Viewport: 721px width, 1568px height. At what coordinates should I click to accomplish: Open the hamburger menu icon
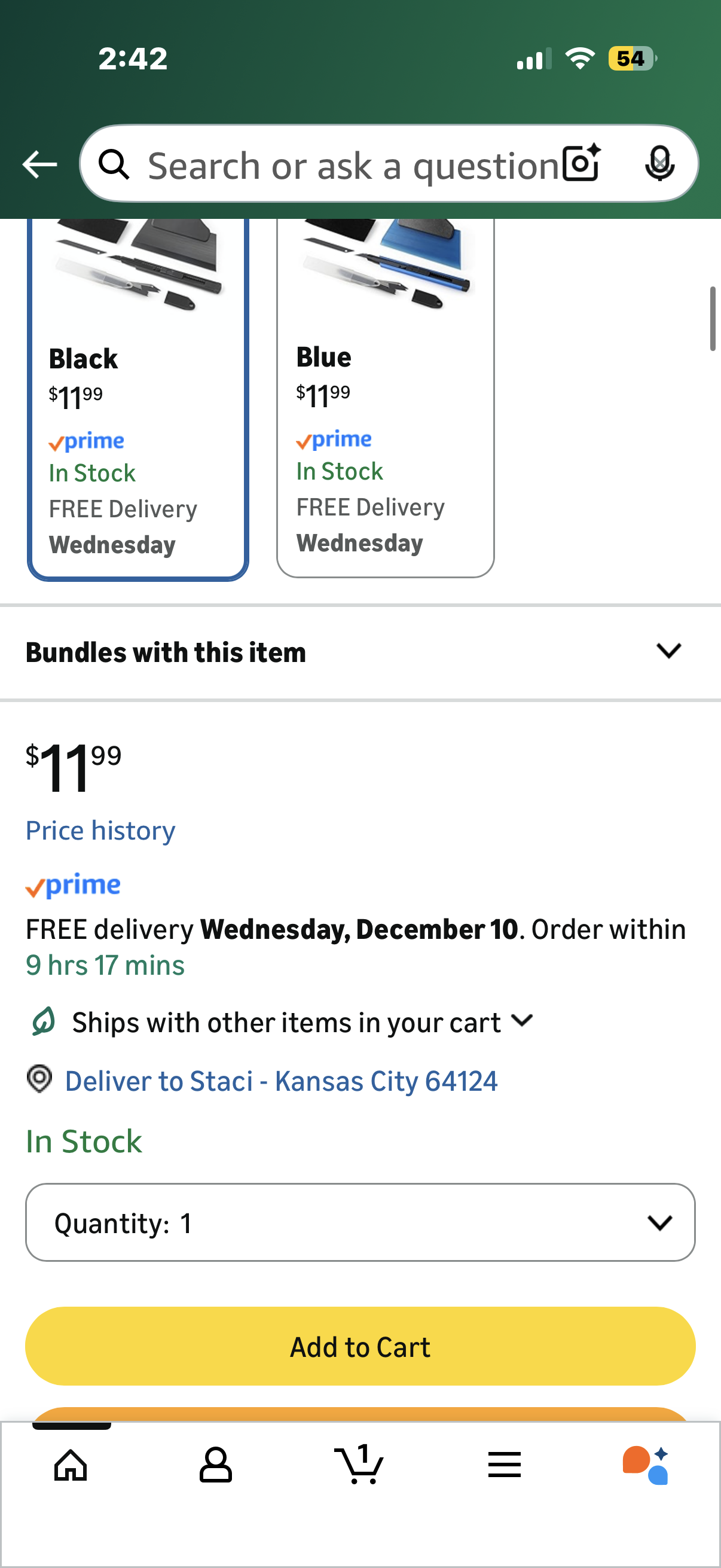click(504, 1465)
